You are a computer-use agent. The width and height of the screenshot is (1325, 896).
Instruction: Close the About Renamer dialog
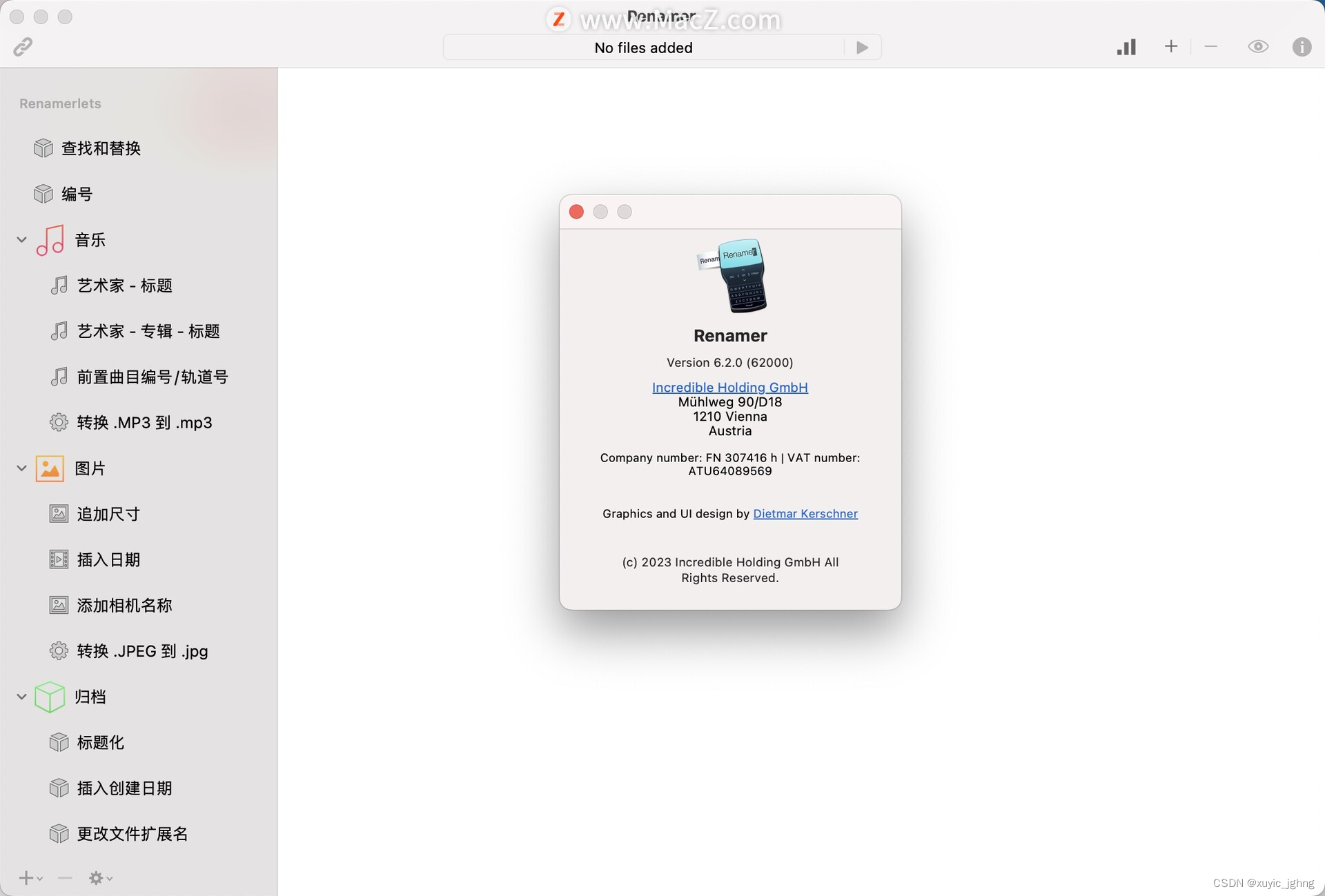(576, 212)
